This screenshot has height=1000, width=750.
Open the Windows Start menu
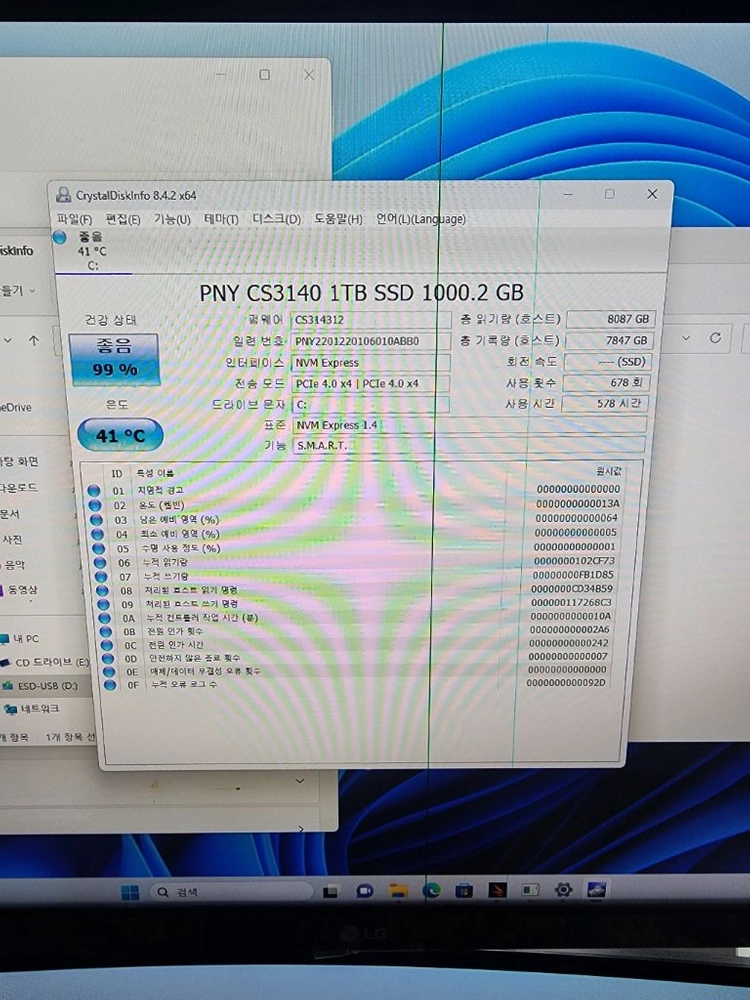click(x=130, y=892)
